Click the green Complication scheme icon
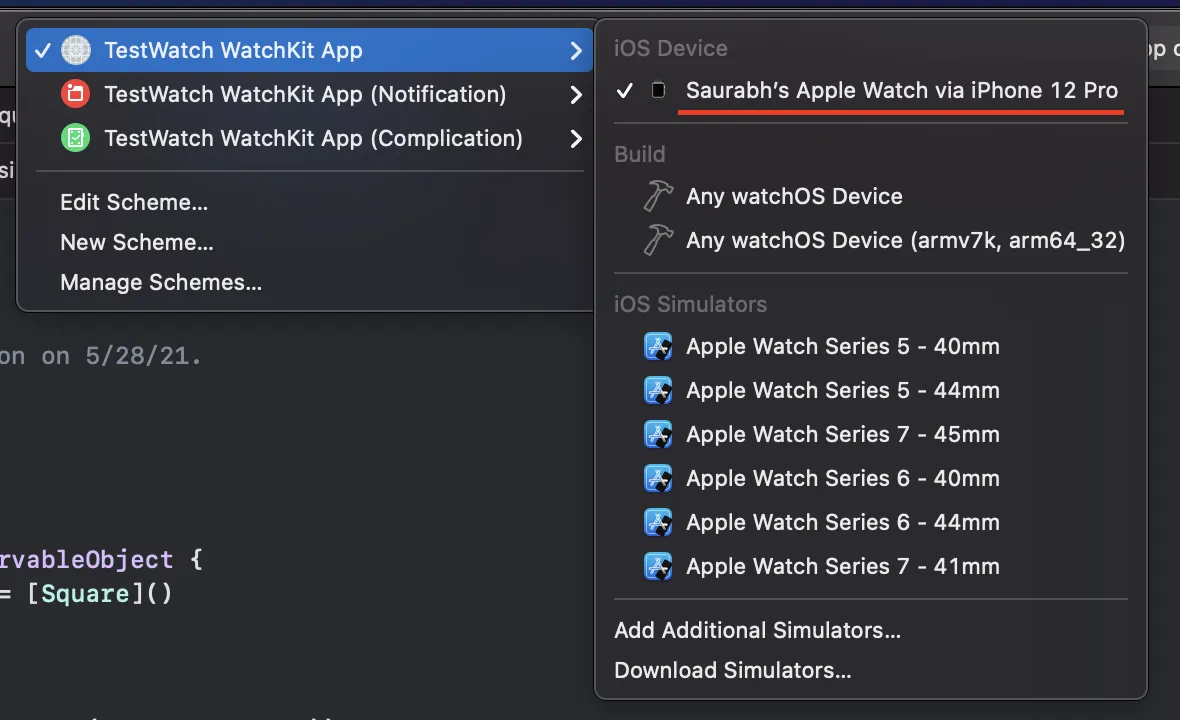Image resolution: width=1180 pixels, height=720 pixels. point(76,138)
